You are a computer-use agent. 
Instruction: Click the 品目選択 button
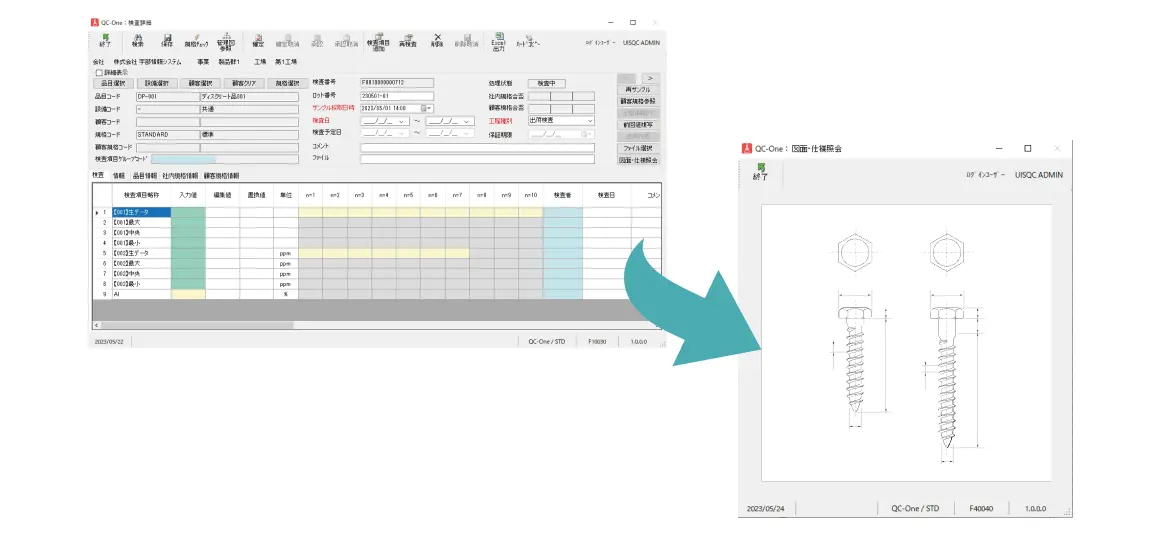click(x=115, y=83)
